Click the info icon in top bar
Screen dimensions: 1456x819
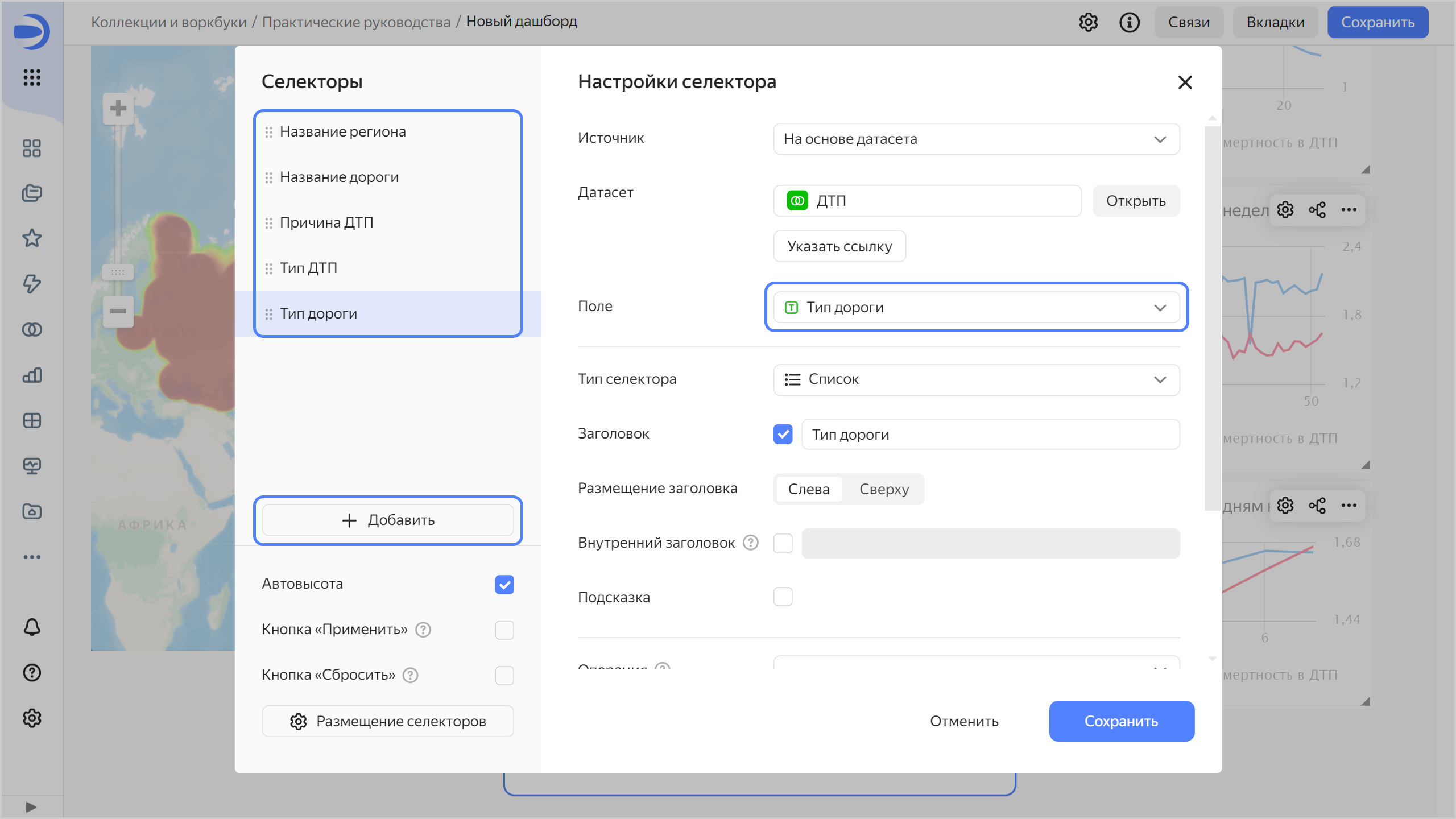click(1129, 22)
